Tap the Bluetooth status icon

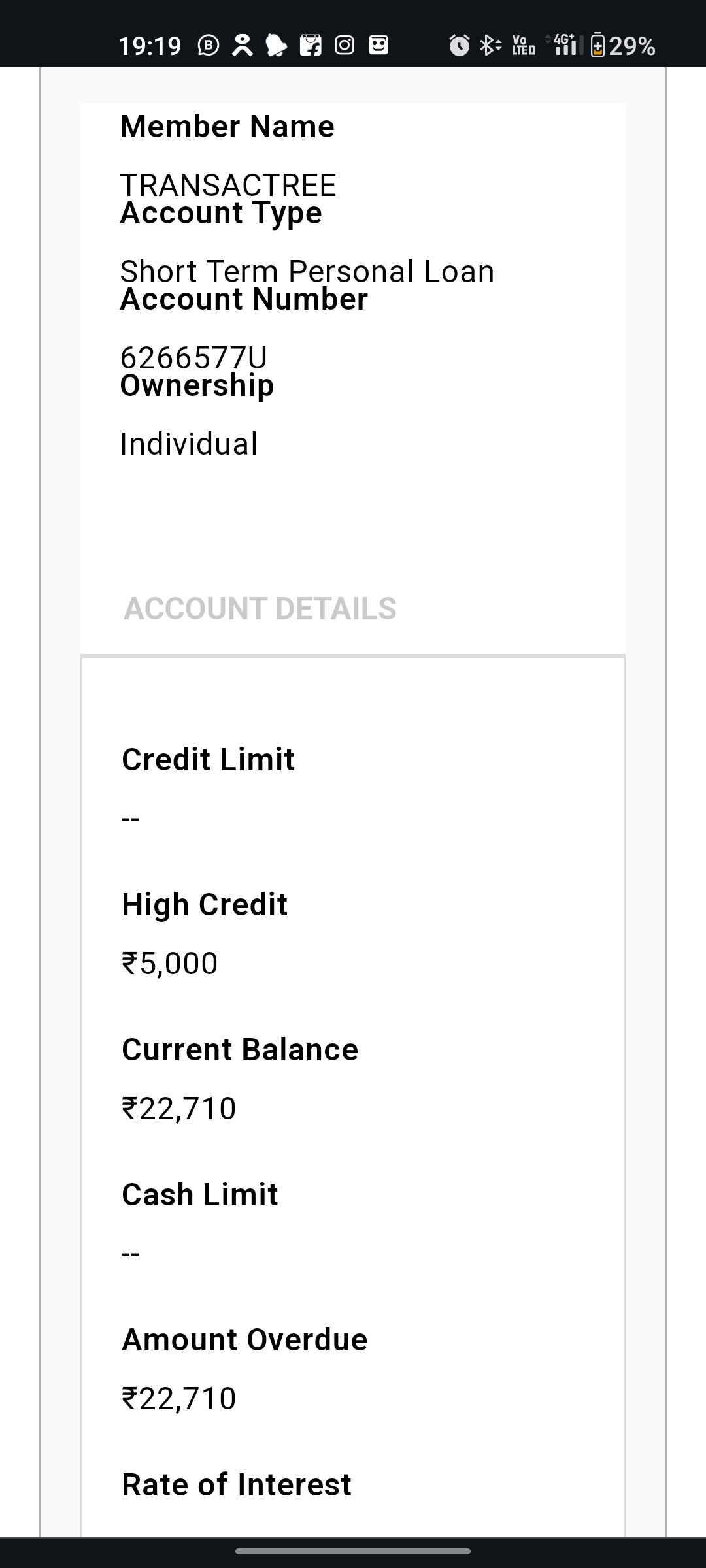coord(490,46)
